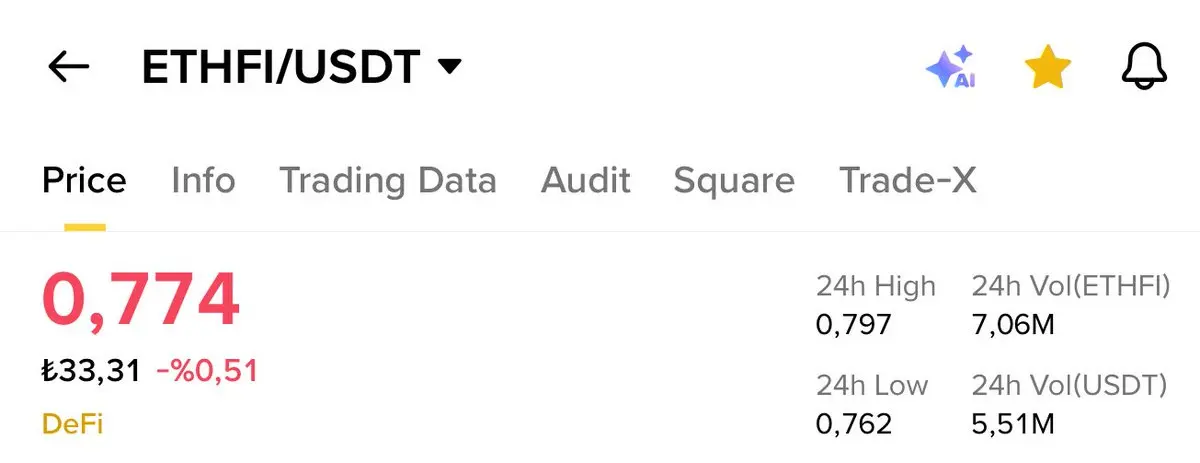
Task: Open the Audit tab
Action: (x=585, y=181)
